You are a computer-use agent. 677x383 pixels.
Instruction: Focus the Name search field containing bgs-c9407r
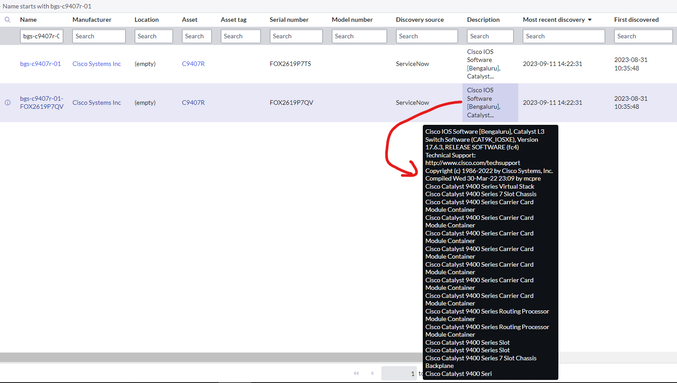coord(41,36)
